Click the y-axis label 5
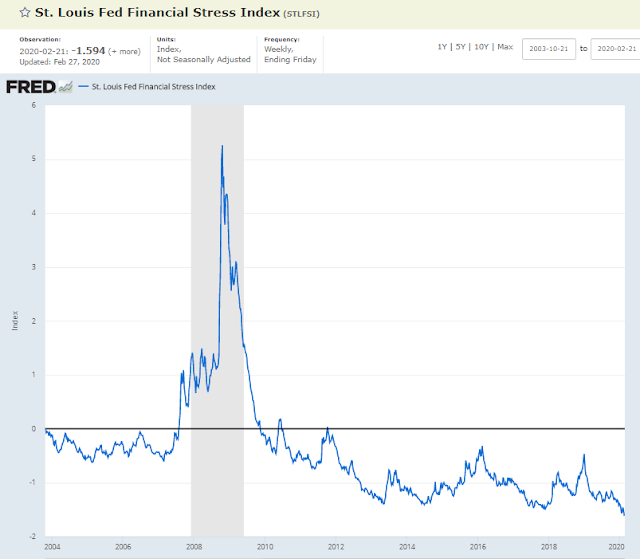Screen dimensions: 640x559 click(x=34, y=159)
